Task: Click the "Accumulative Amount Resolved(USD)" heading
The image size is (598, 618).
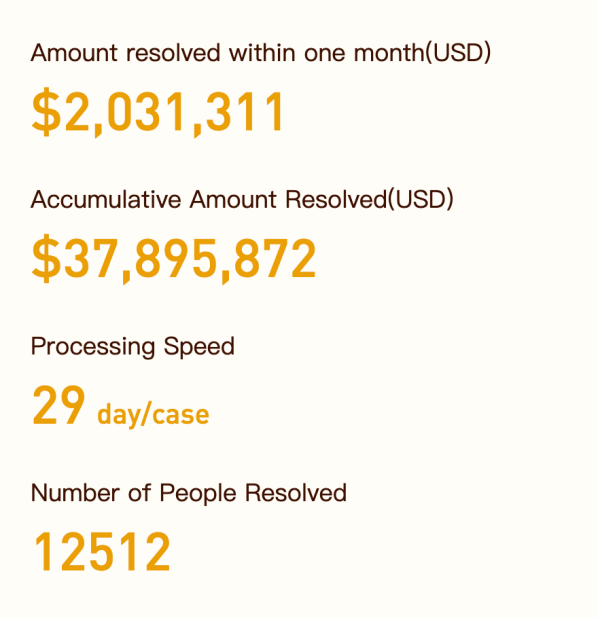Action: pos(242,199)
